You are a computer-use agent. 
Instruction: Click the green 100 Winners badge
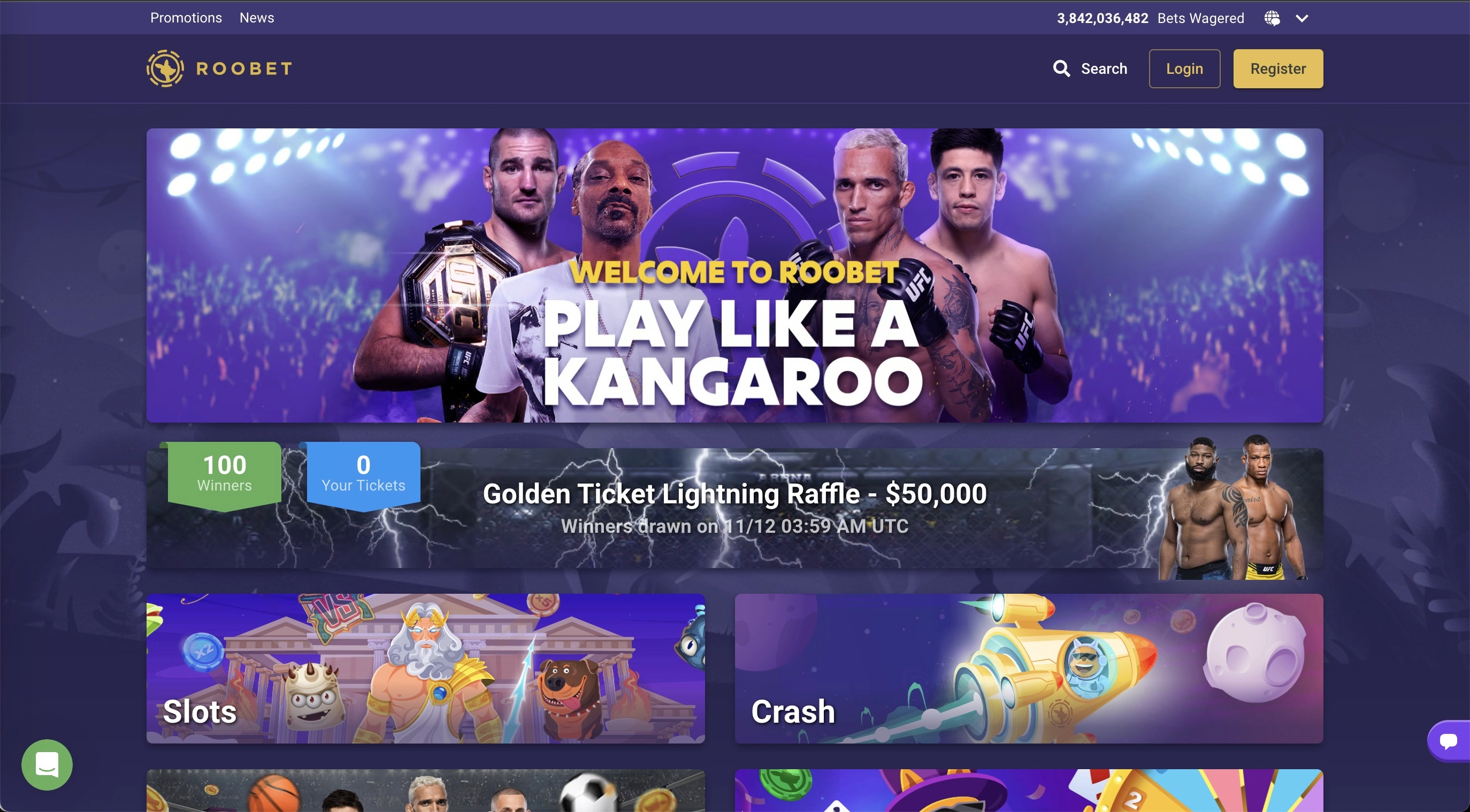tap(224, 474)
